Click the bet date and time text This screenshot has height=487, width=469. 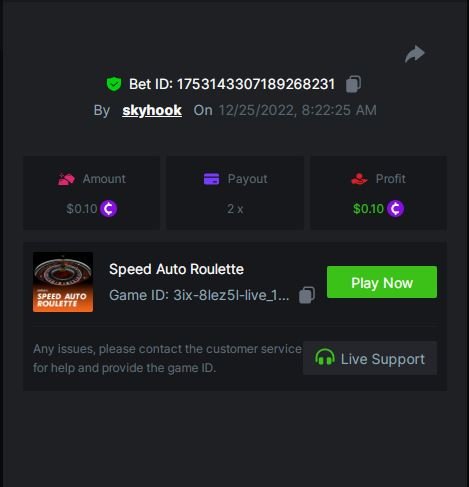click(x=297, y=110)
